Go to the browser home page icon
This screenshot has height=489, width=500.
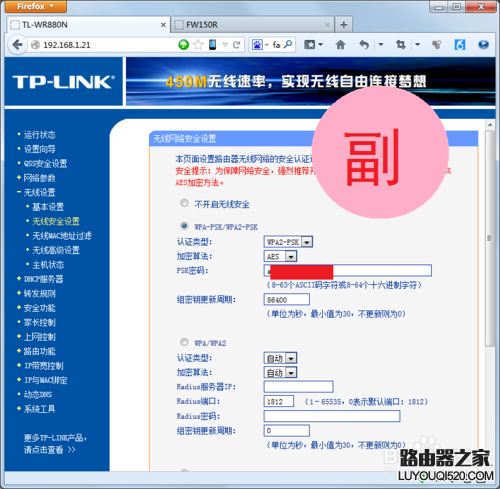tap(340, 45)
